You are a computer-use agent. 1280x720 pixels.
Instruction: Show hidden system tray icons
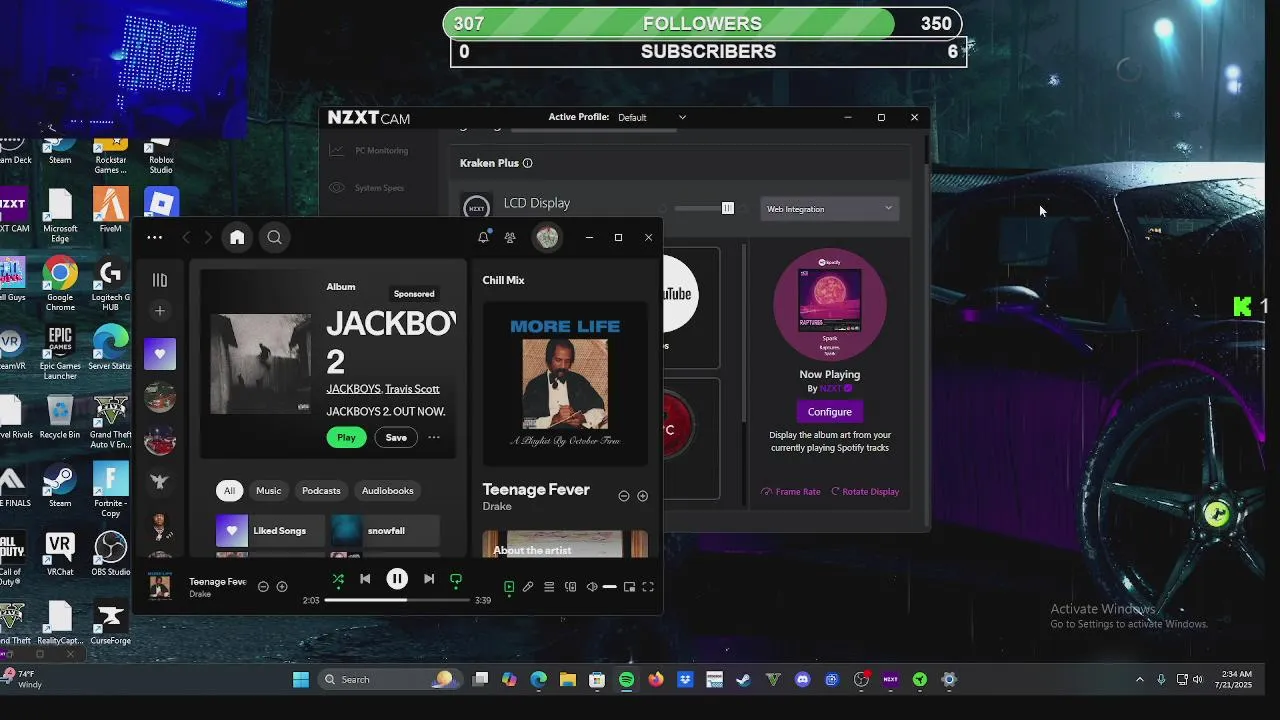1139,680
